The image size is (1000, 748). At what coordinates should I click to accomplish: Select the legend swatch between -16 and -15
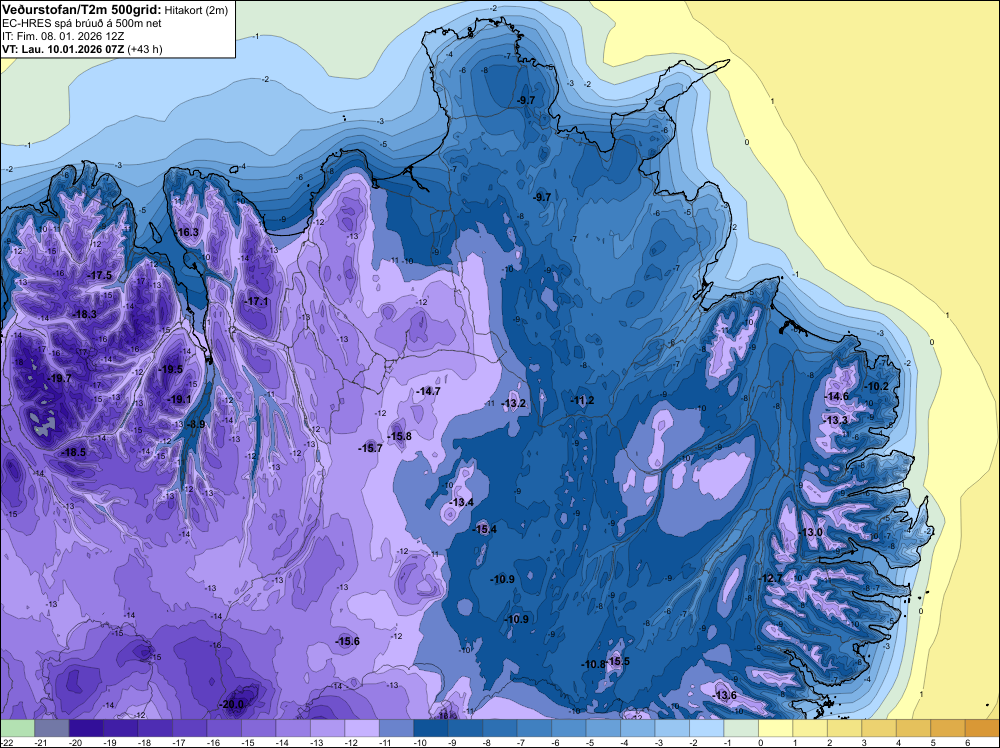224,728
